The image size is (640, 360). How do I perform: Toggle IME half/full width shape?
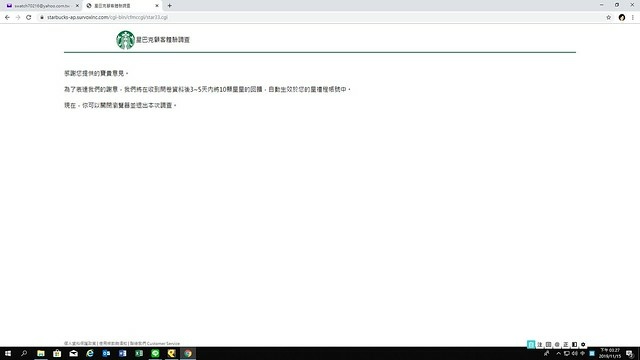pyautogui.click(x=574, y=344)
